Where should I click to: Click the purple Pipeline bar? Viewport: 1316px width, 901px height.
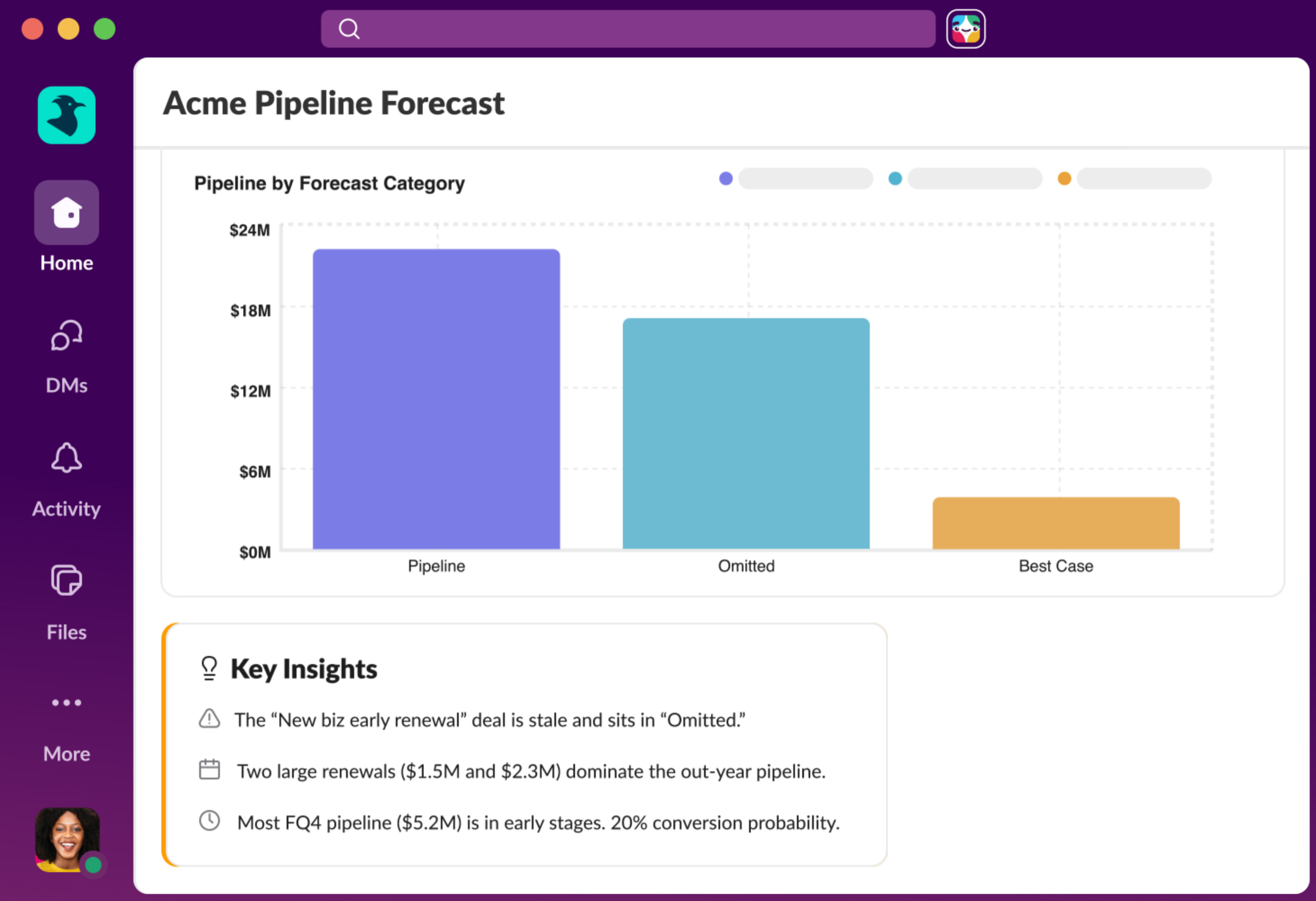point(437,399)
